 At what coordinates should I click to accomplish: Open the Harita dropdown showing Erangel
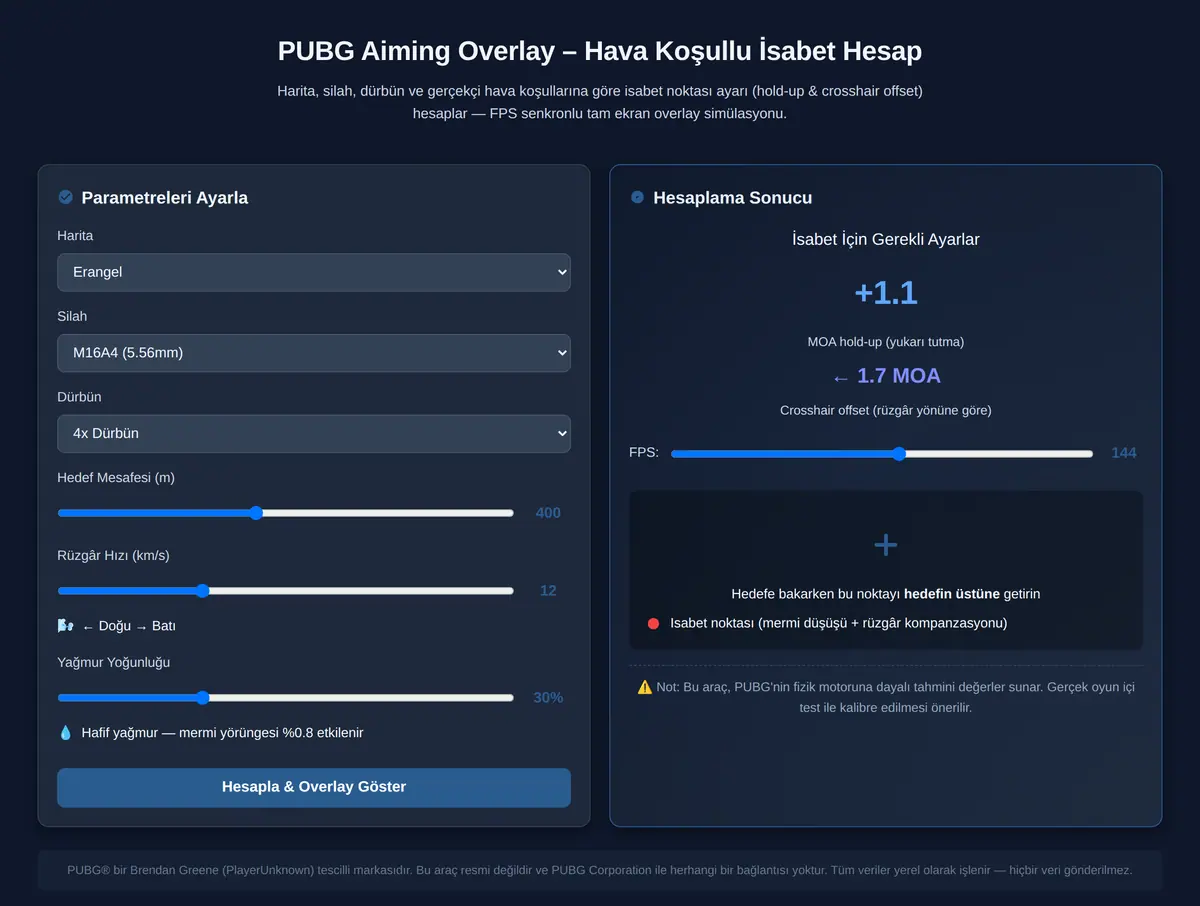(x=314, y=272)
